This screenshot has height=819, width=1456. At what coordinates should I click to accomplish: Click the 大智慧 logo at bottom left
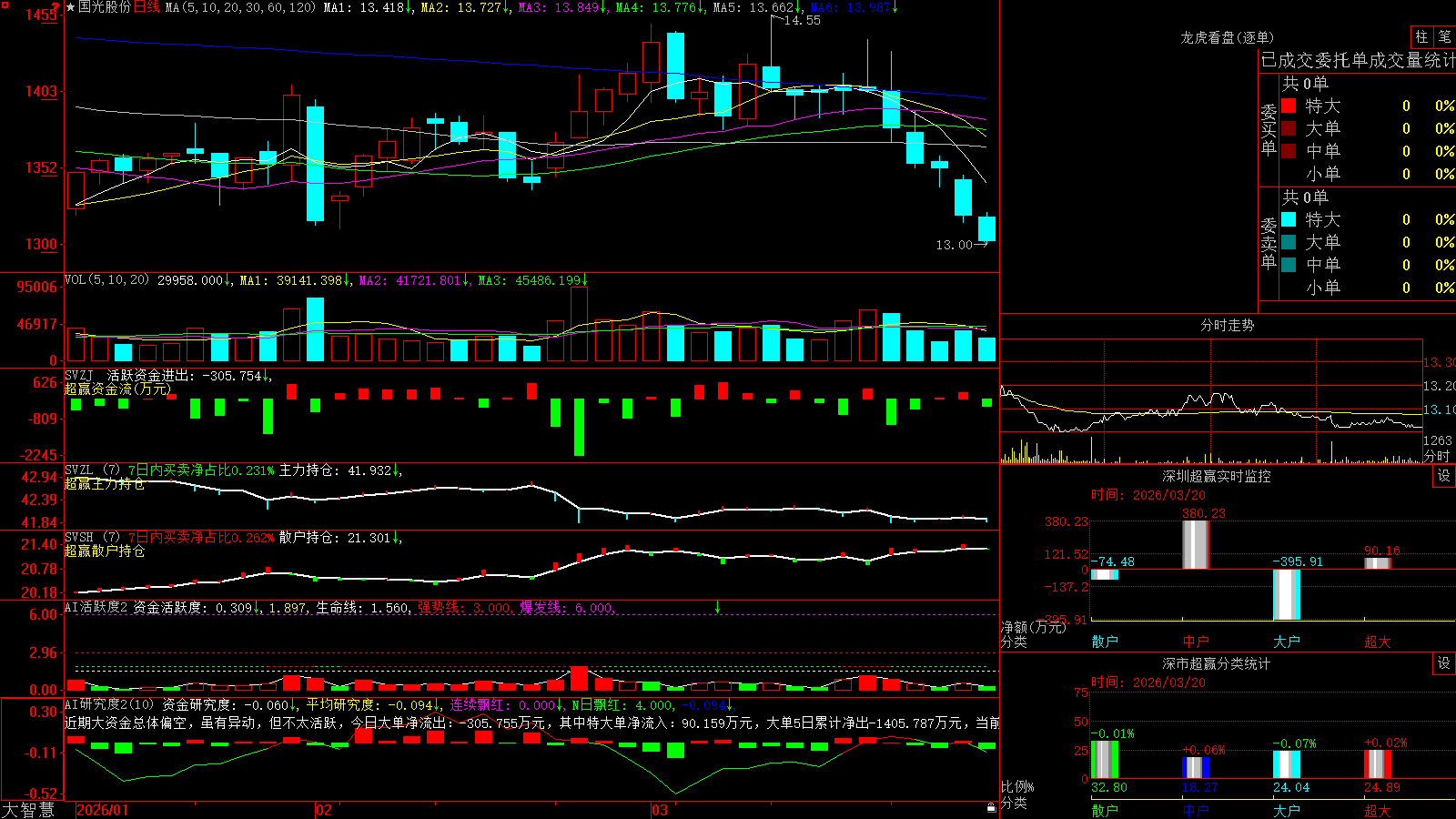click(28, 810)
